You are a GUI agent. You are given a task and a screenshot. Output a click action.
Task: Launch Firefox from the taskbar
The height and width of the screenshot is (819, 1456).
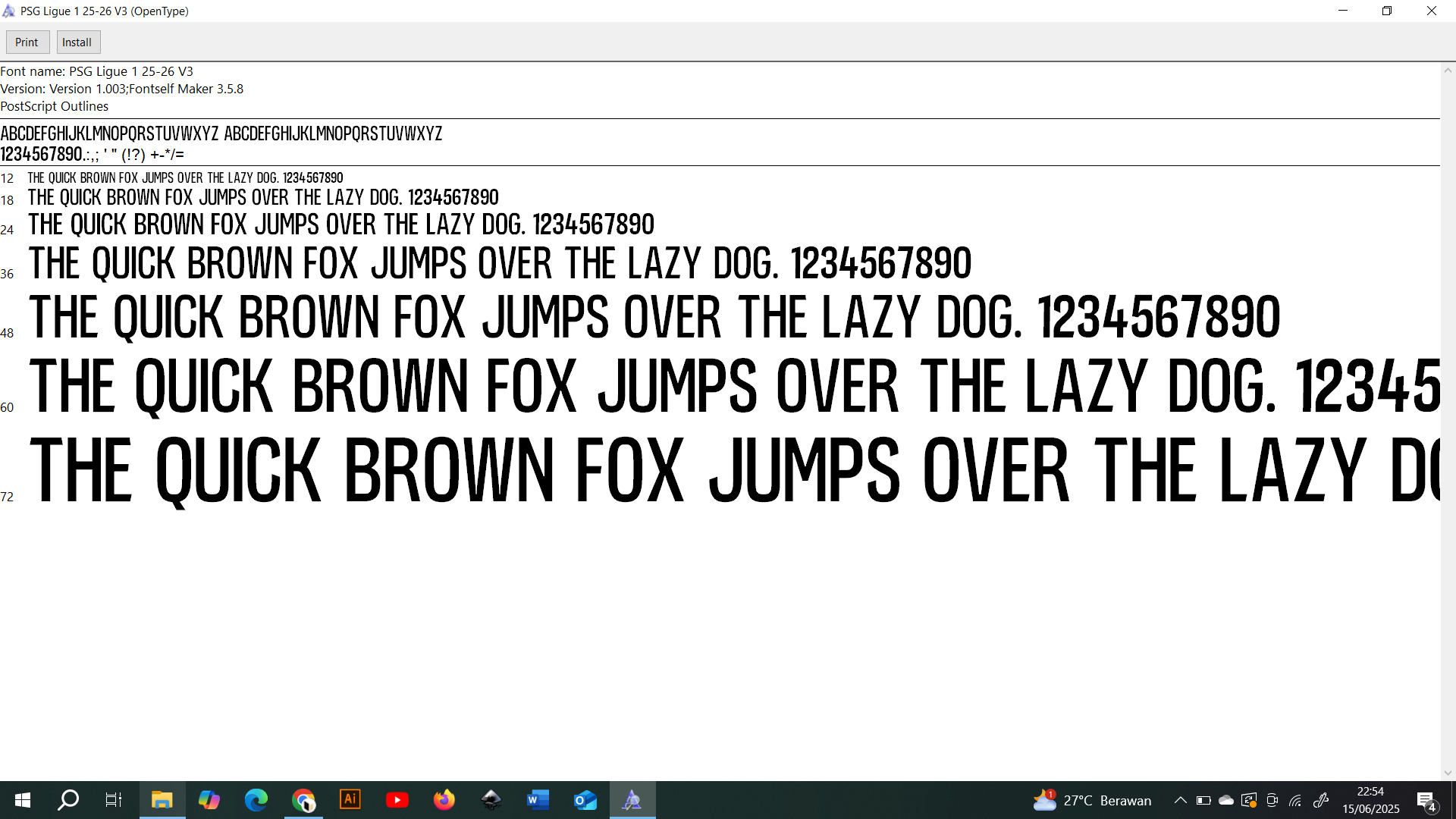[x=444, y=800]
